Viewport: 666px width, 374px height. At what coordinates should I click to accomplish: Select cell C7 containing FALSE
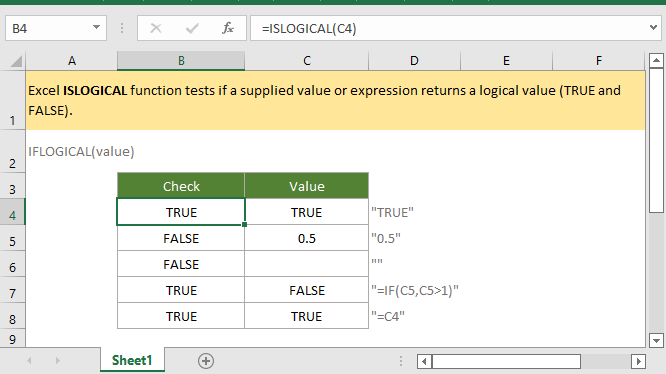tap(307, 290)
